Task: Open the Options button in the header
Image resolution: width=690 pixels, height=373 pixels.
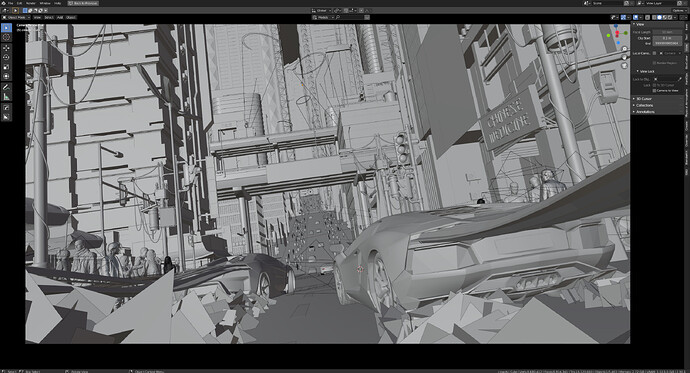Action: point(678,10)
